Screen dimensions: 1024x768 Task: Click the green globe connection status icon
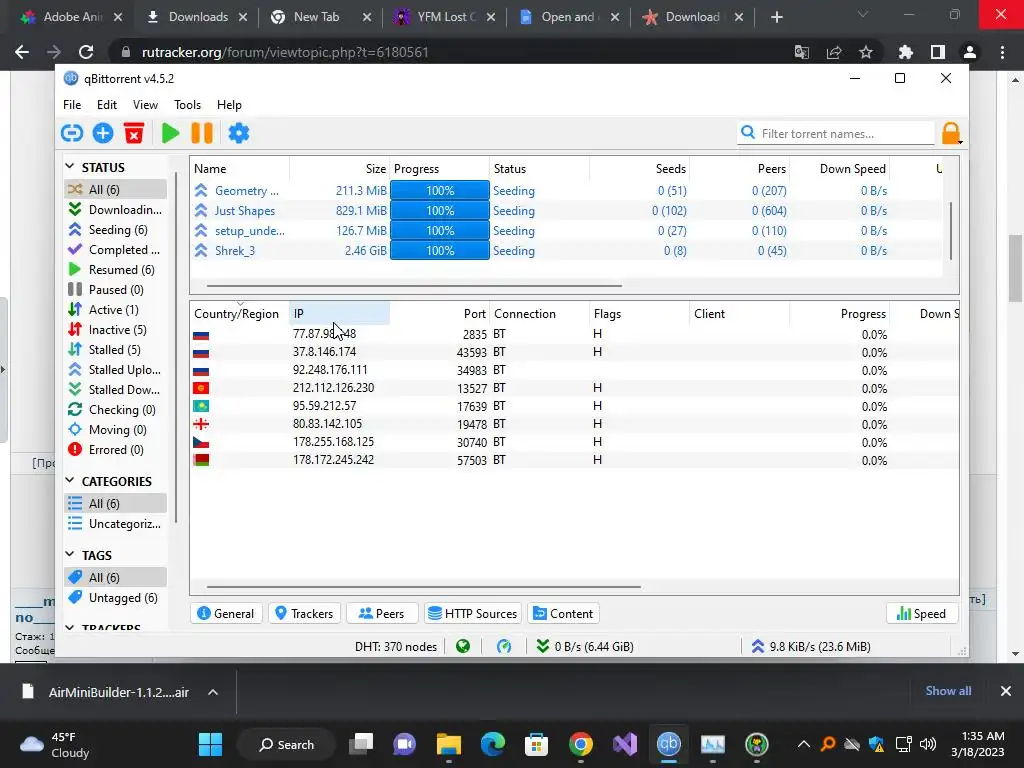[x=463, y=647]
